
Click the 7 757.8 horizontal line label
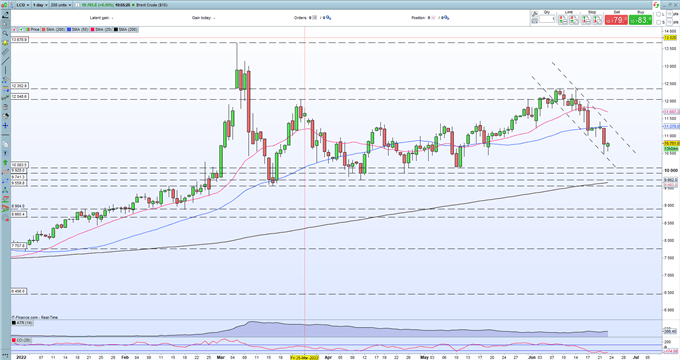19,245
